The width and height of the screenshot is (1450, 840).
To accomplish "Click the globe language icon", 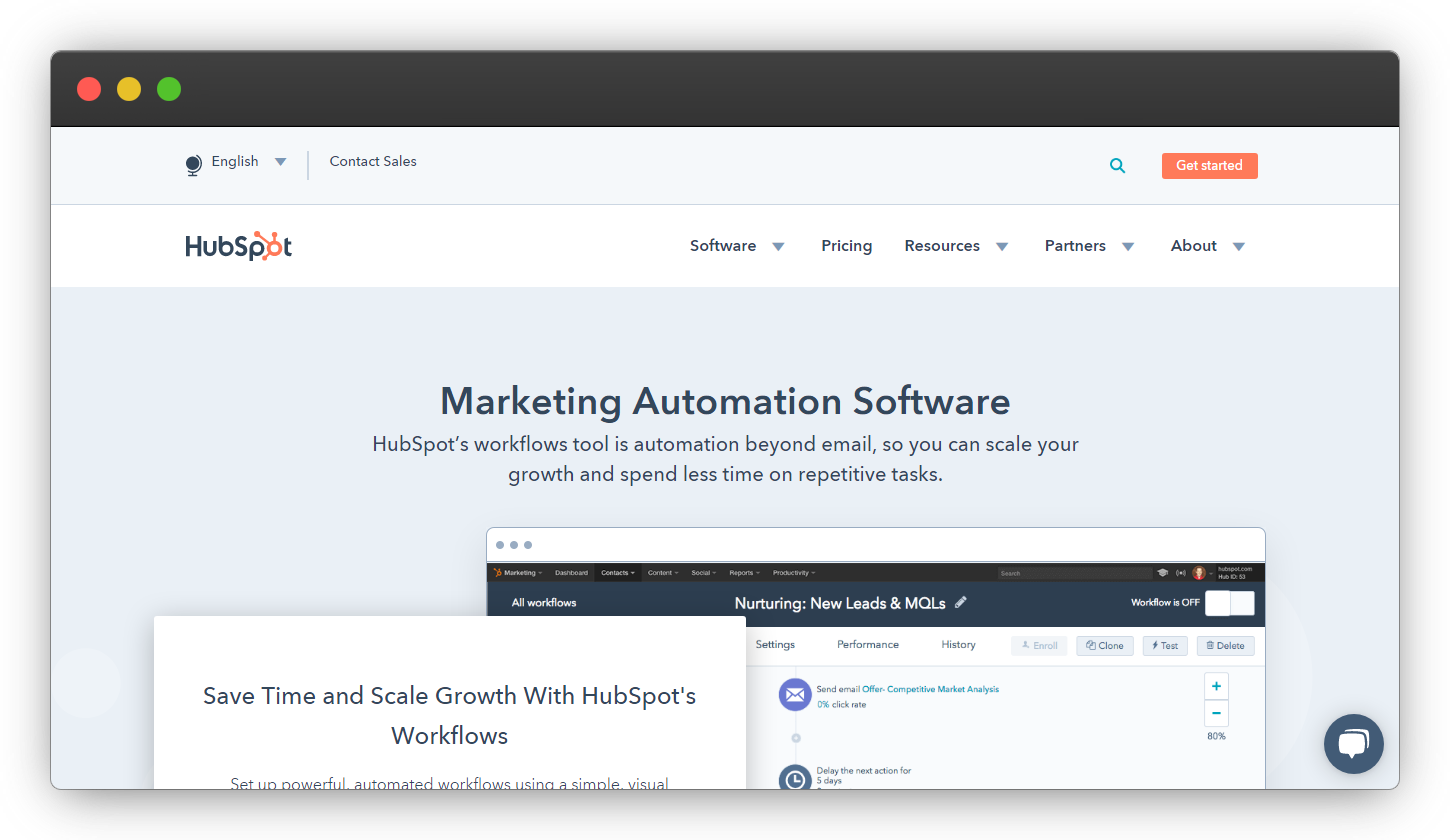I will click(x=194, y=165).
